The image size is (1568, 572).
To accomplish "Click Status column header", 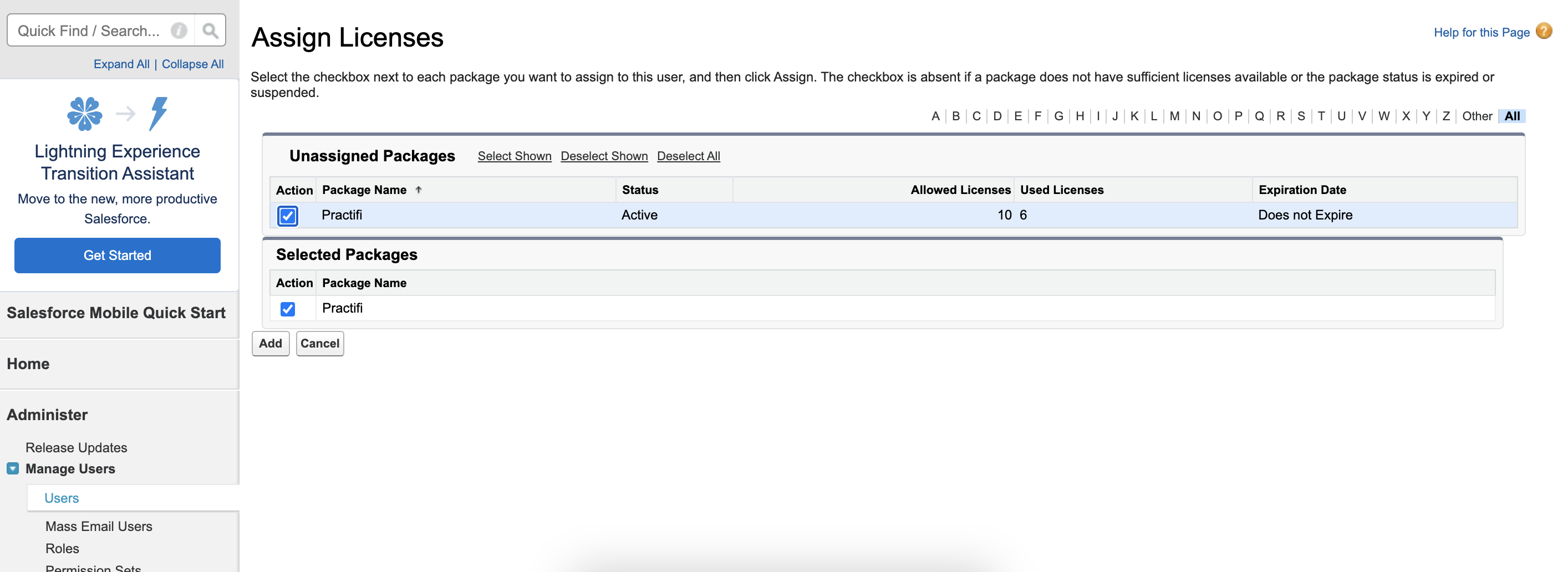I will coord(640,190).
